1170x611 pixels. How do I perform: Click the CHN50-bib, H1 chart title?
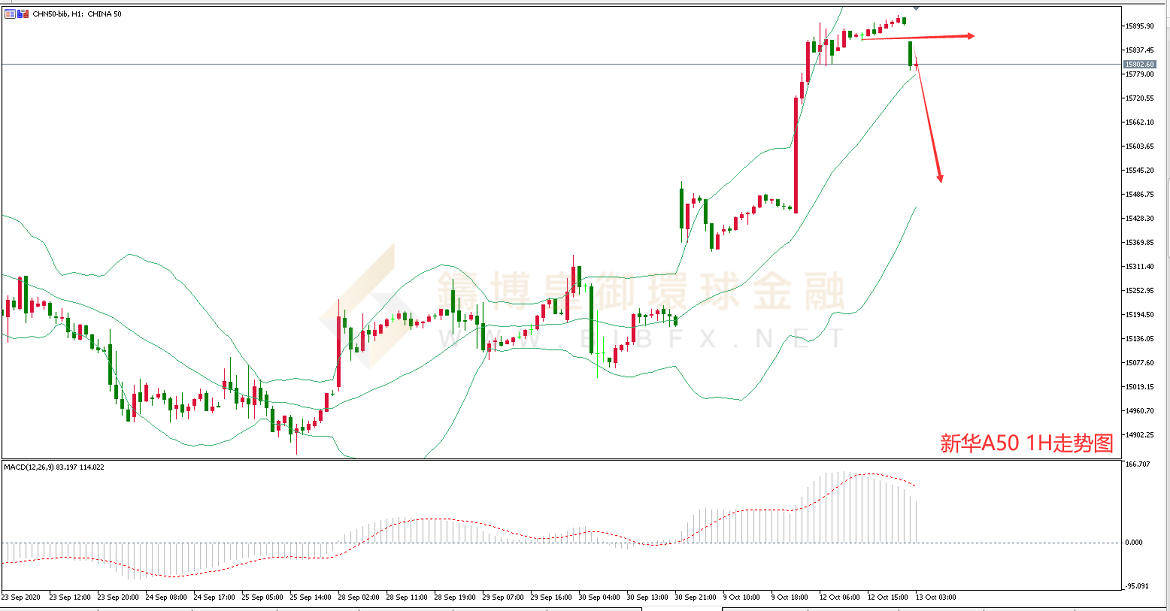(x=77, y=13)
